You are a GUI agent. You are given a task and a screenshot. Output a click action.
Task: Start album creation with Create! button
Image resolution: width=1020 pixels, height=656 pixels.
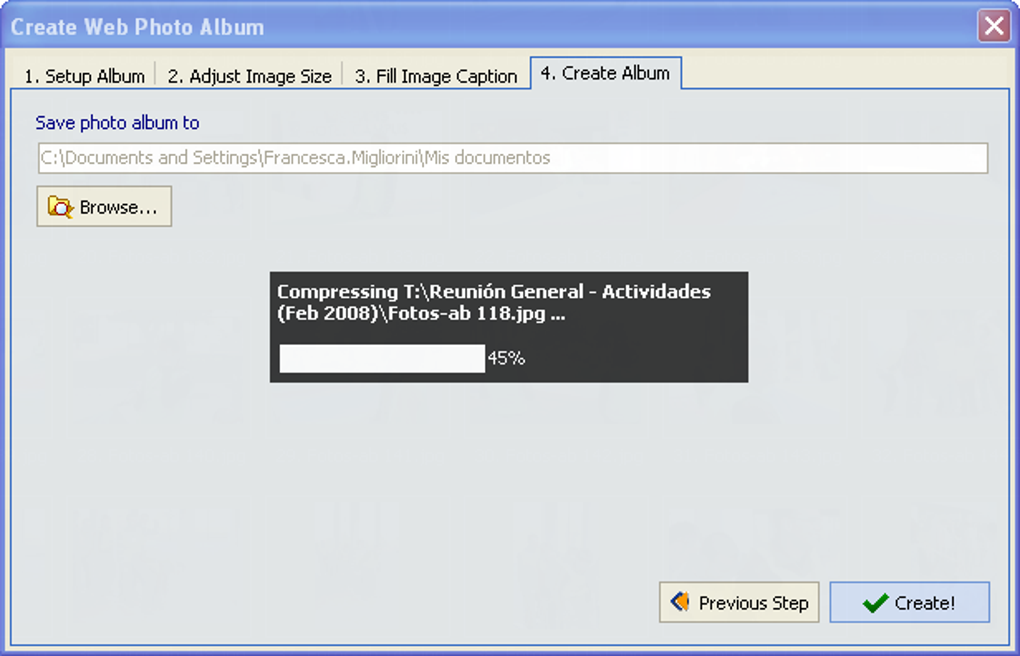pyautogui.click(x=909, y=602)
